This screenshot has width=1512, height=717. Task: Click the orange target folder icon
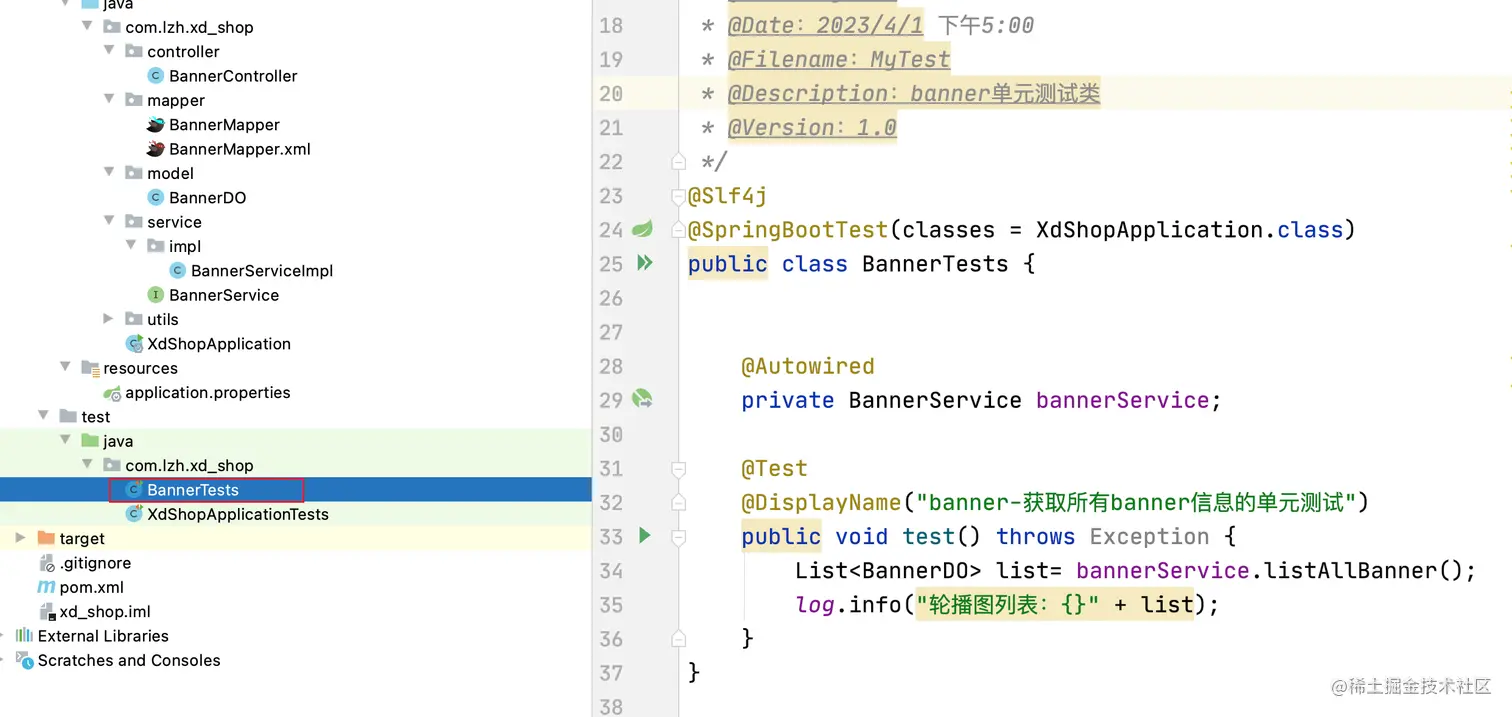[46, 539]
